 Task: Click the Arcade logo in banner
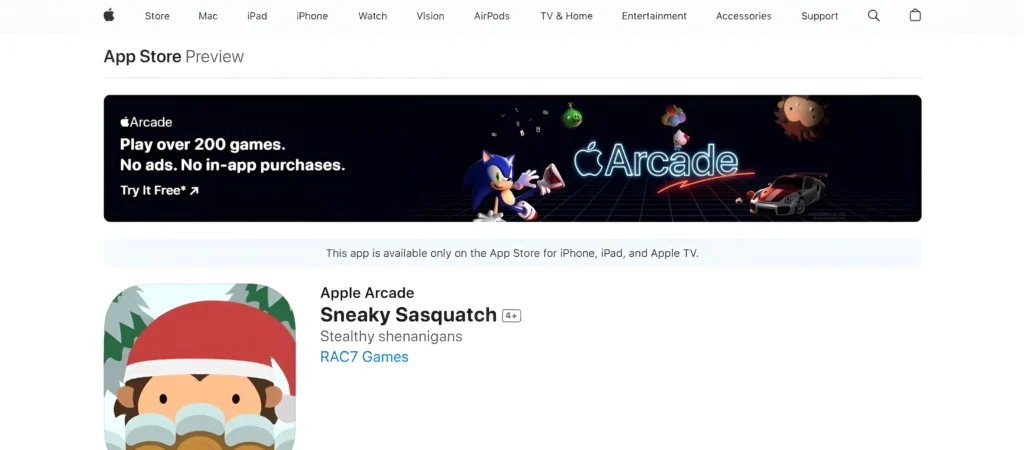[x=146, y=122]
